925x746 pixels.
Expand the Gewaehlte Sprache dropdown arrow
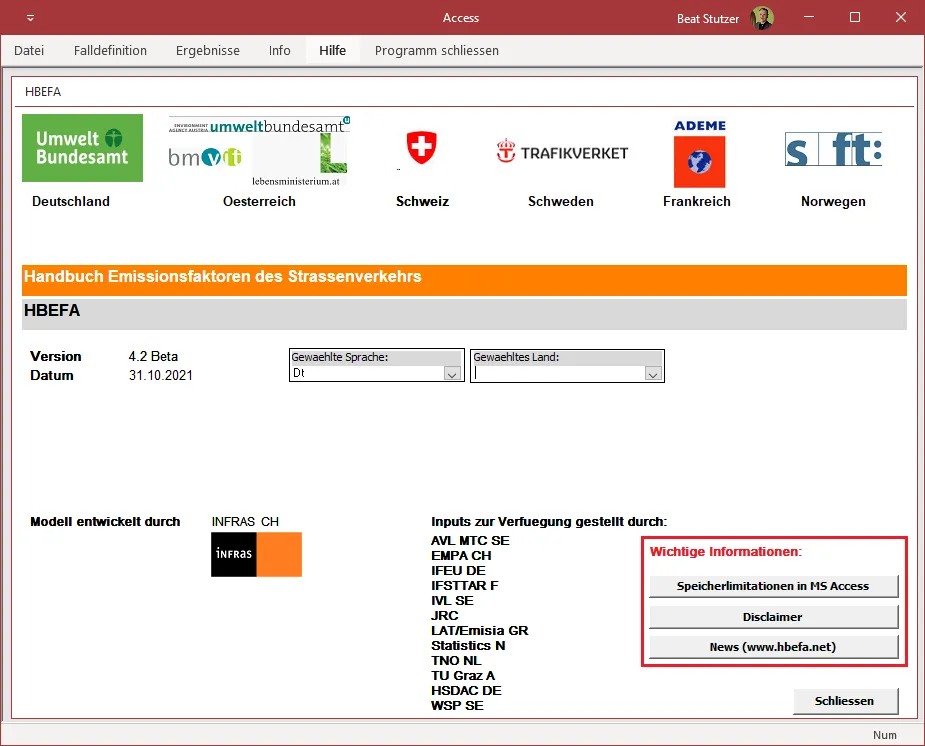[x=452, y=373]
